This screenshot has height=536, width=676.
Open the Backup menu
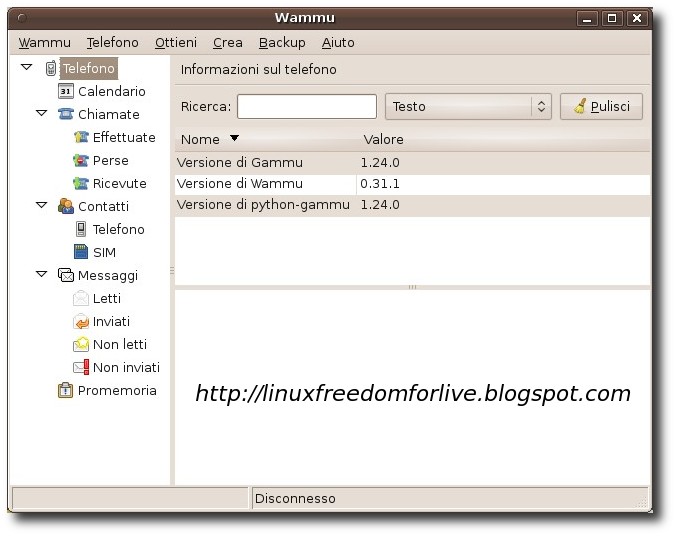[282, 43]
